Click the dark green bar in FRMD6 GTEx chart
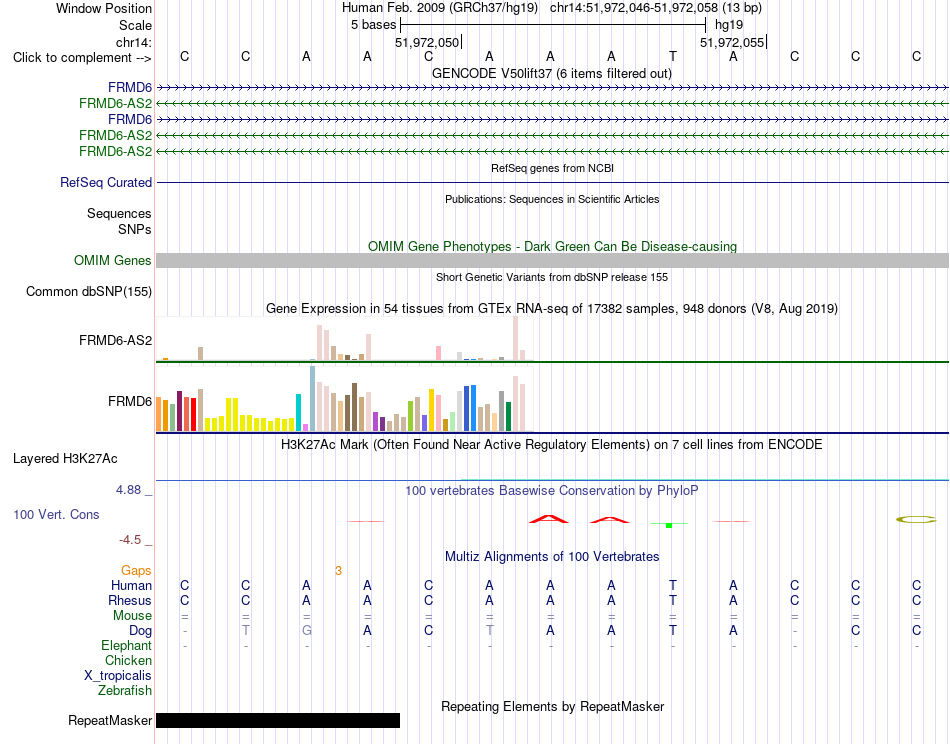 [508, 416]
